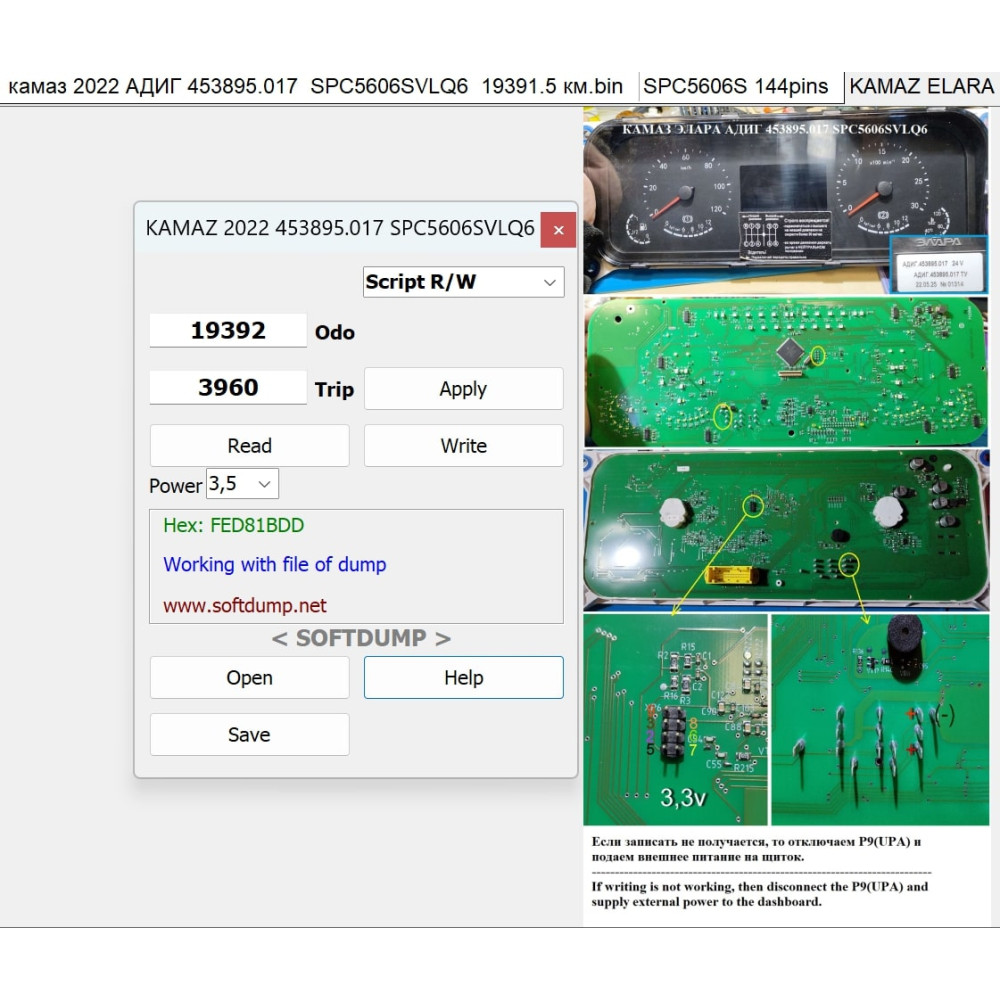Click the Help button
The width and height of the screenshot is (1000, 1000).
(x=464, y=677)
